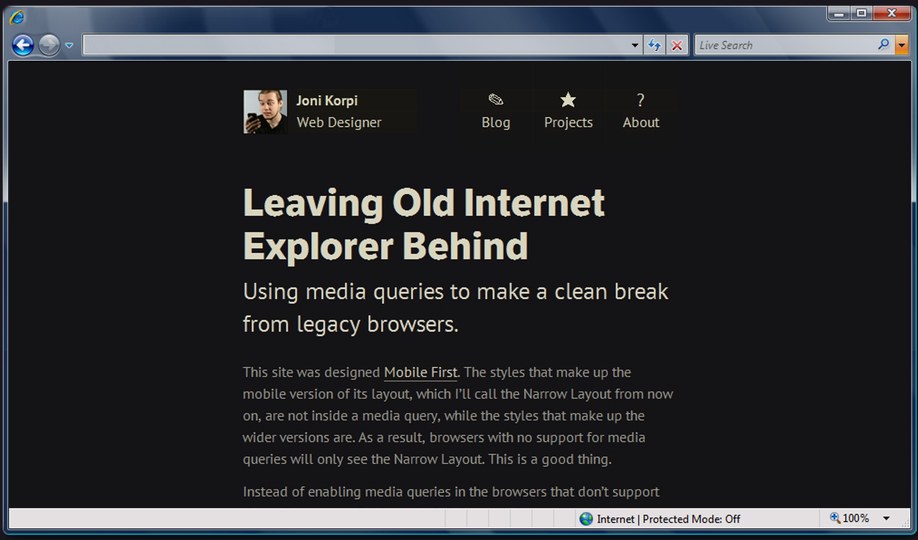Click the subtitle starting 'Using media queries'

pyautogui.click(x=455, y=307)
